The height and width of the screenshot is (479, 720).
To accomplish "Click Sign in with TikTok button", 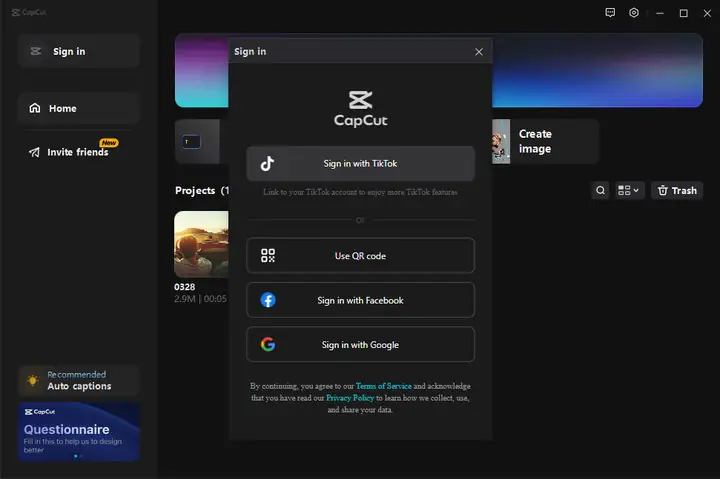I will coord(360,164).
